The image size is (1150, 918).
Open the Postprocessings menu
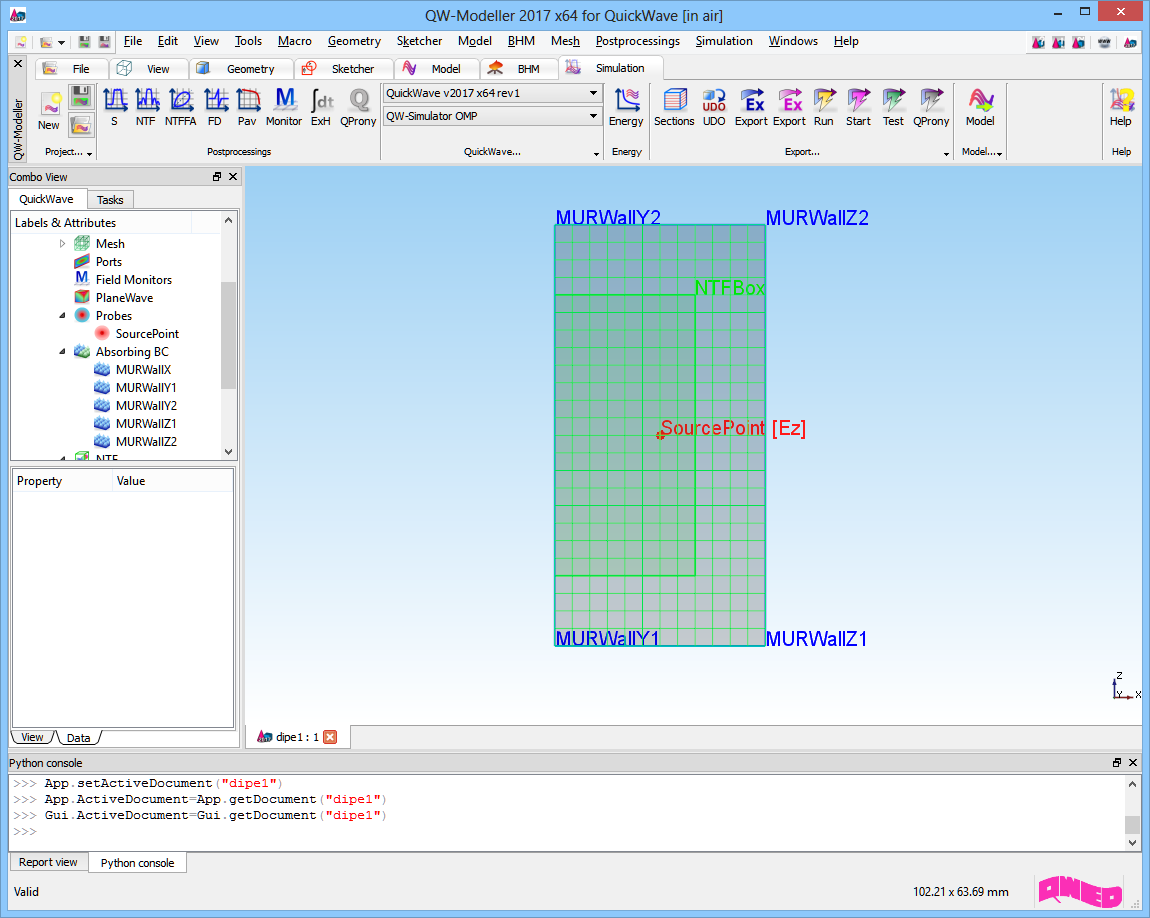click(x=637, y=41)
